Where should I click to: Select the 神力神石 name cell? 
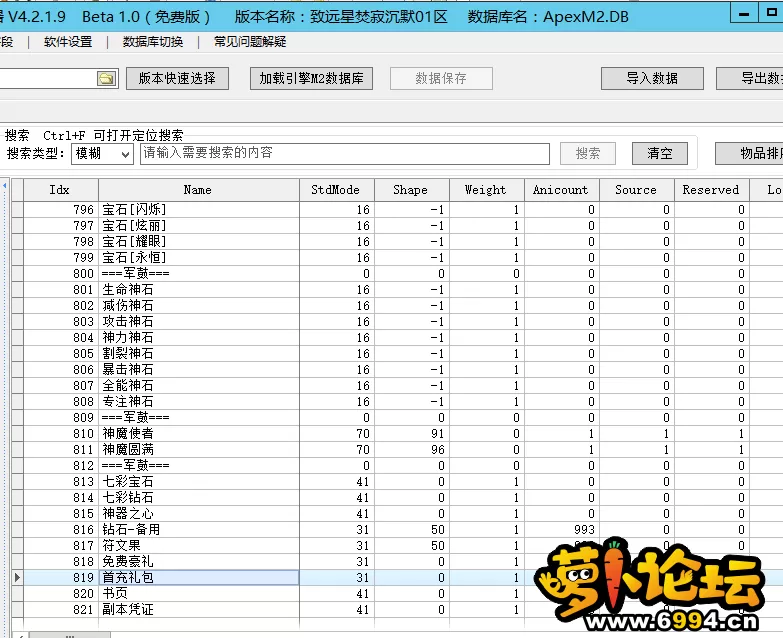click(199, 337)
